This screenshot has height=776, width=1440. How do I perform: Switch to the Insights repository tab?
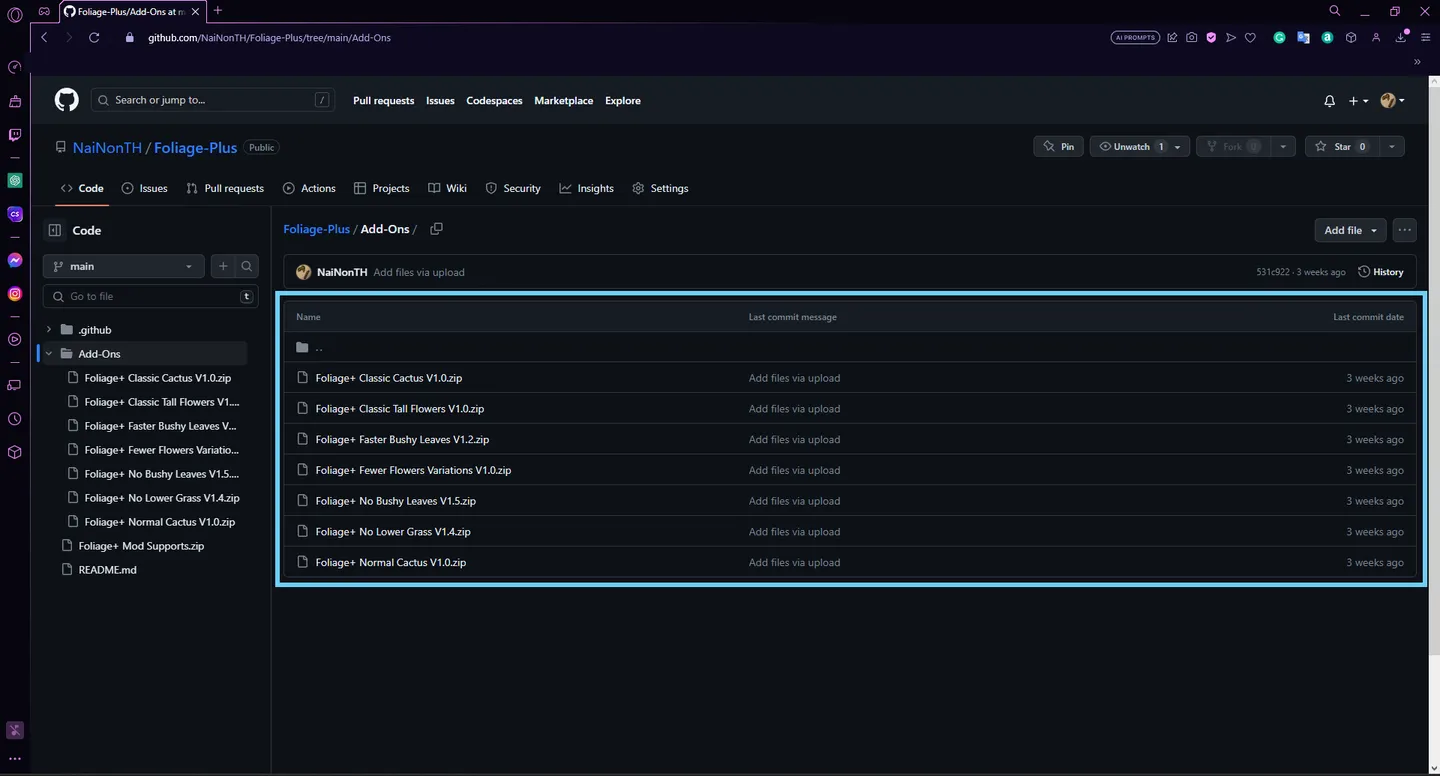[x=586, y=188]
